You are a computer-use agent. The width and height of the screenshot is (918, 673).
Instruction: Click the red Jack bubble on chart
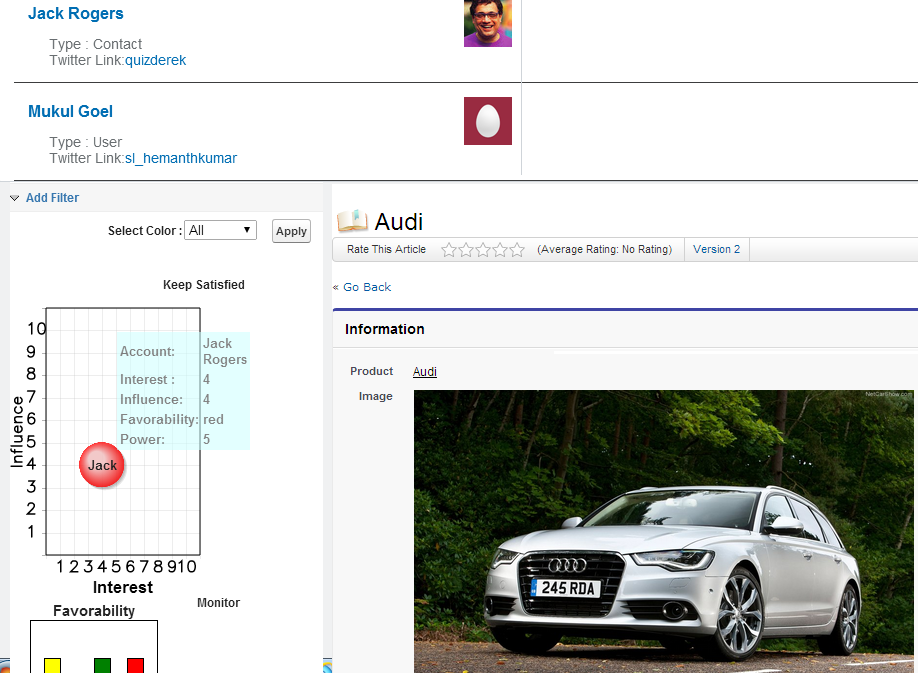(102, 465)
